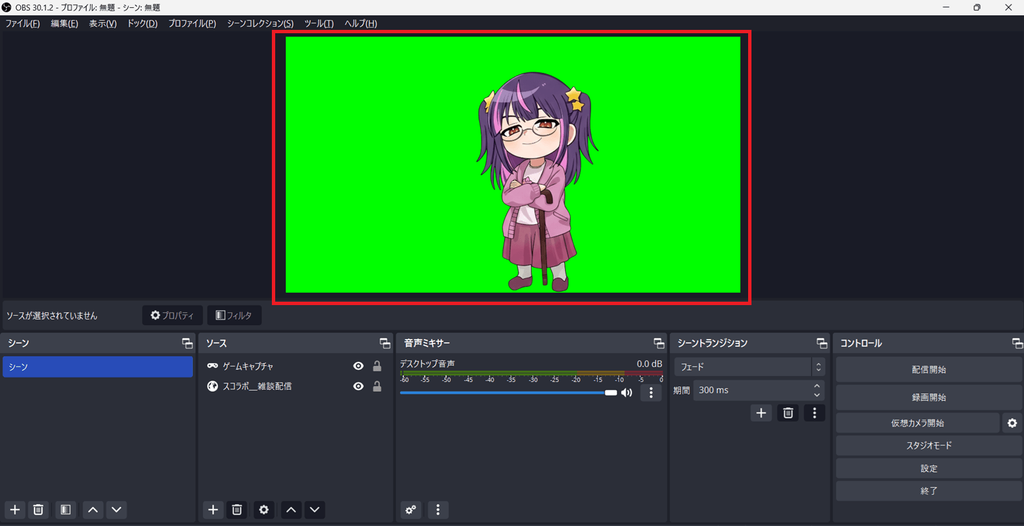The image size is (1024, 526).
Task: Click the 0.0 dB volume readout
Action: click(x=649, y=363)
